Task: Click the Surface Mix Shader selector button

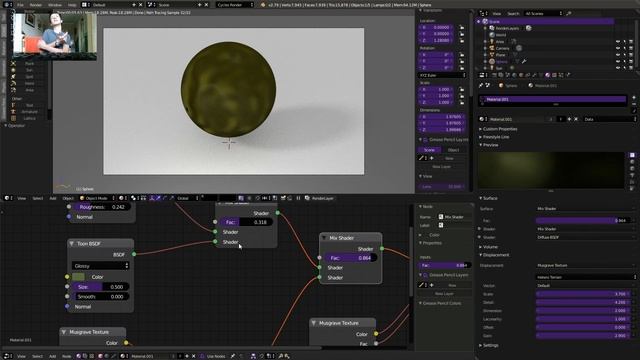Action: 586,209
